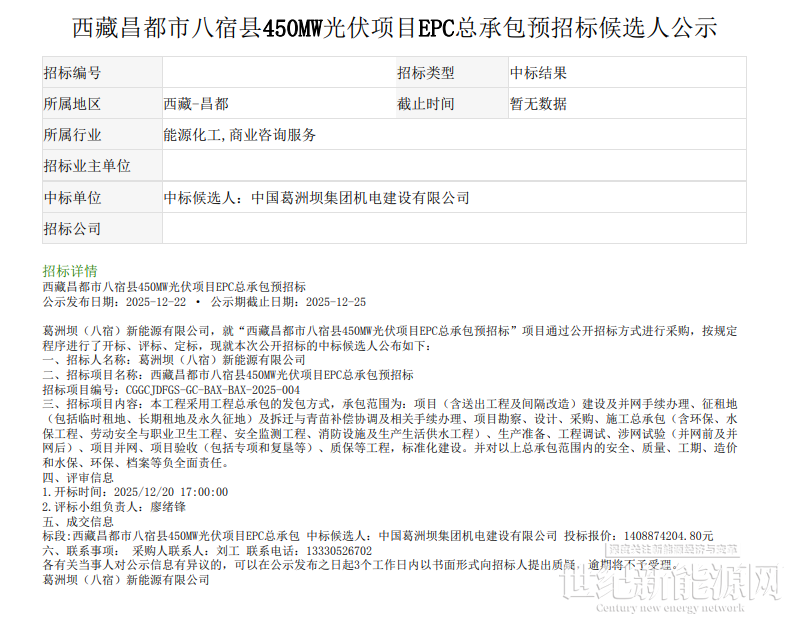The image size is (790, 618).
Task: Click the 公示发布日期 2025-12-22 text
Action: click(x=114, y=301)
